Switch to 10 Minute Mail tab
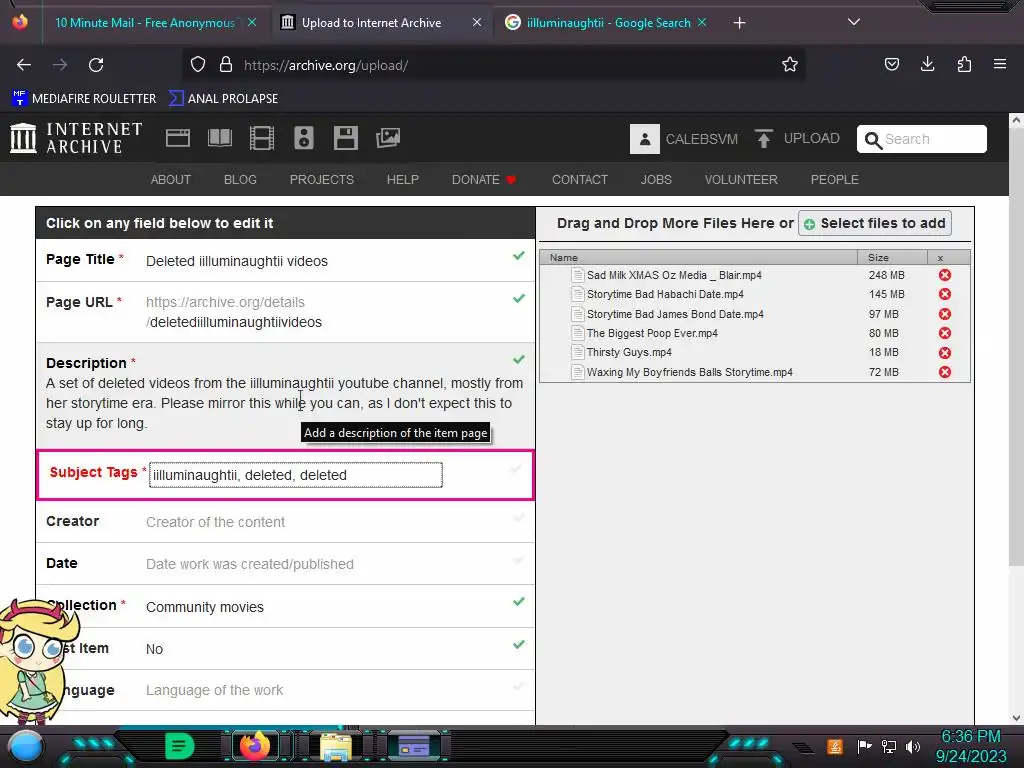The height and width of the screenshot is (768, 1024). coord(144,23)
